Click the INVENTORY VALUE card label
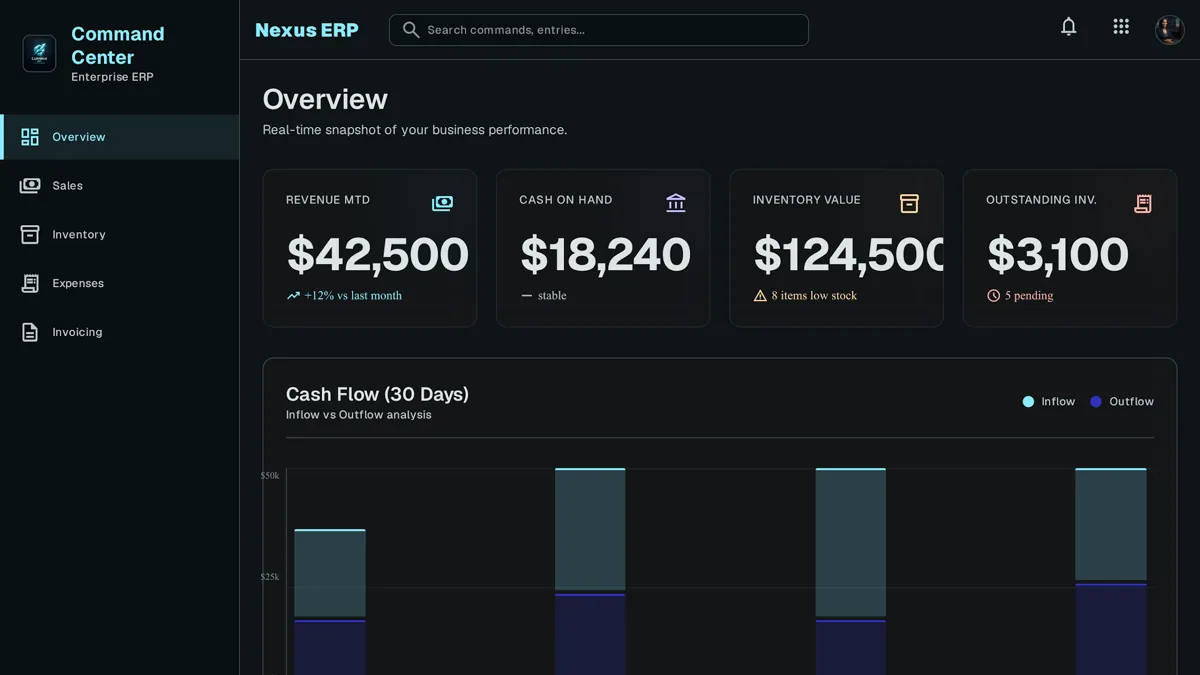 click(807, 200)
